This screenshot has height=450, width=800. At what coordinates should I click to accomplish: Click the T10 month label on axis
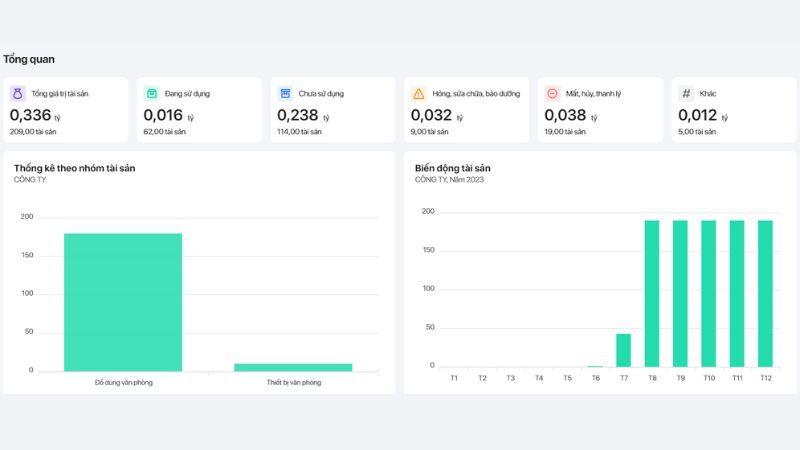tap(708, 378)
